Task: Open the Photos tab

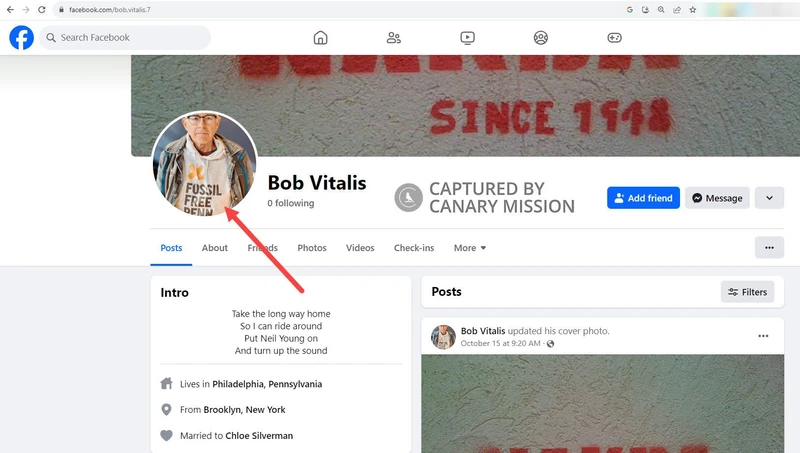Action: point(312,248)
